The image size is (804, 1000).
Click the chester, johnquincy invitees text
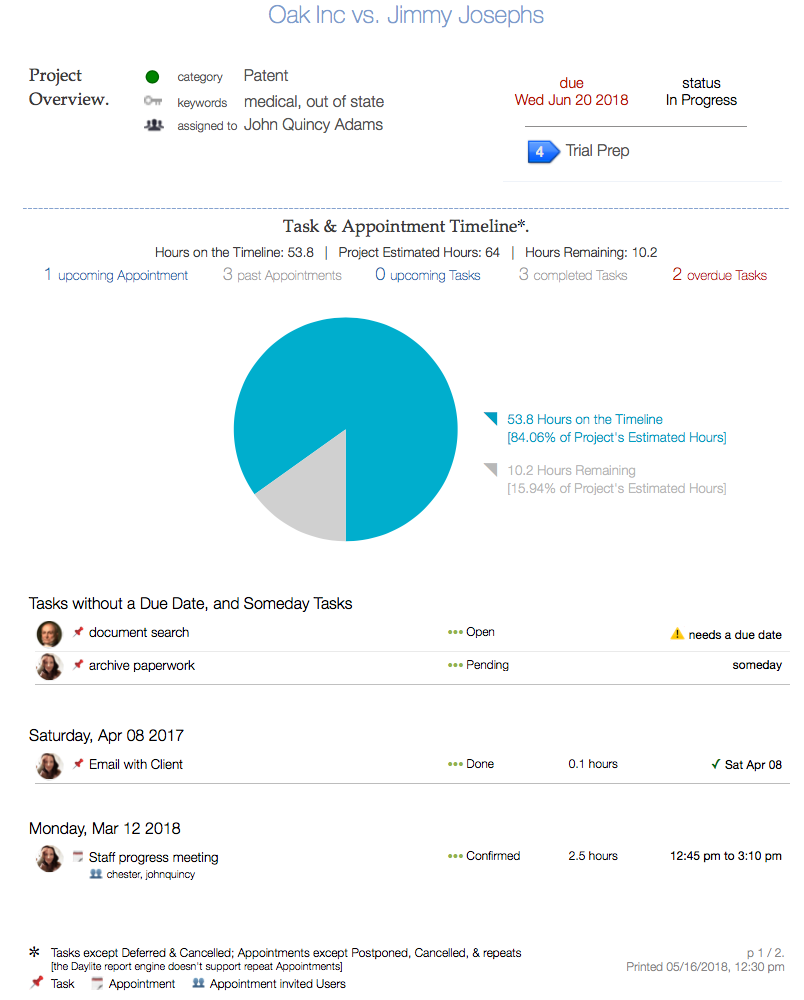(x=150, y=874)
